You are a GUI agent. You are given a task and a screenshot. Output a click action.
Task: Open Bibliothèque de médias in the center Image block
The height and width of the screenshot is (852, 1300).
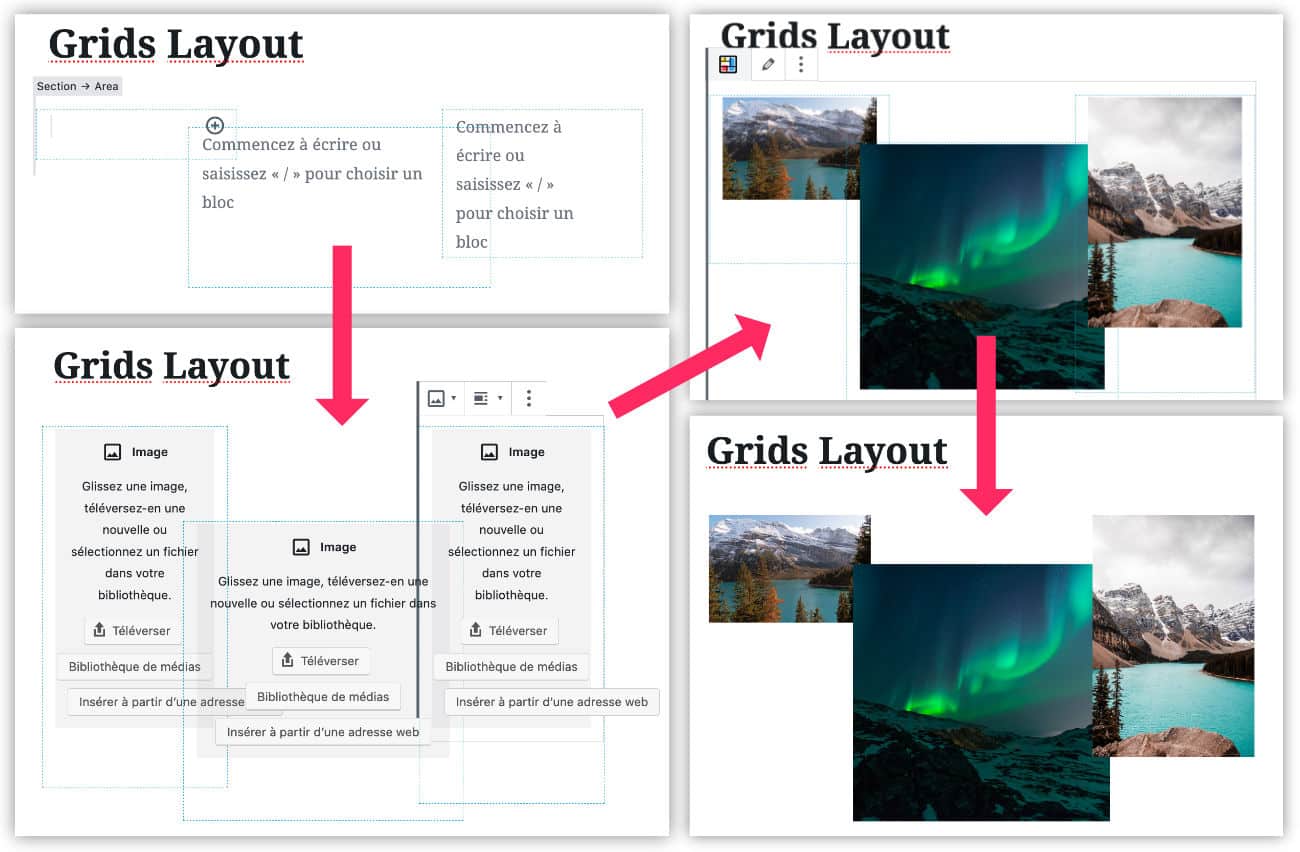[321, 696]
